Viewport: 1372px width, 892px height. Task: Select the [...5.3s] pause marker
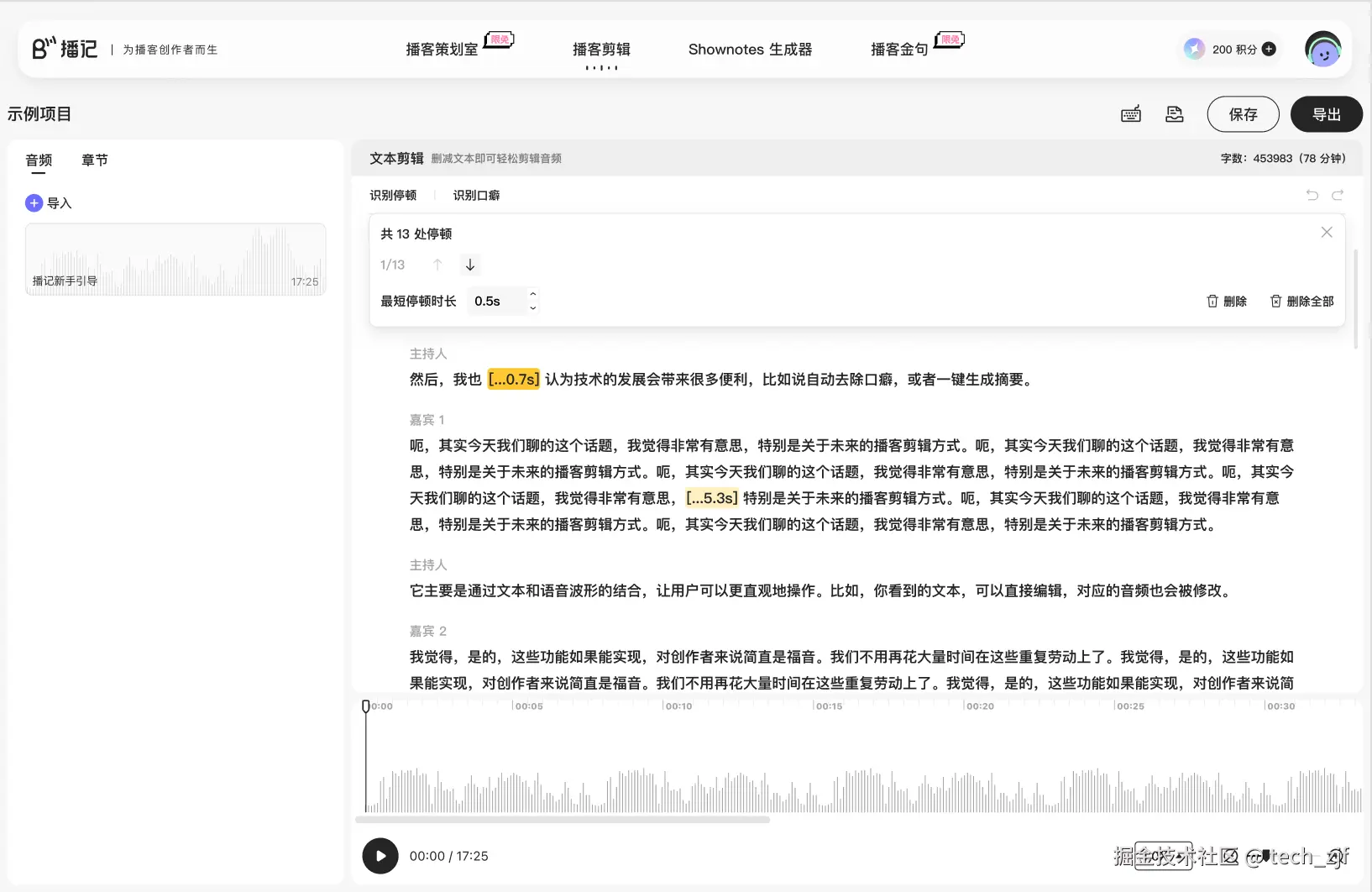click(712, 498)
